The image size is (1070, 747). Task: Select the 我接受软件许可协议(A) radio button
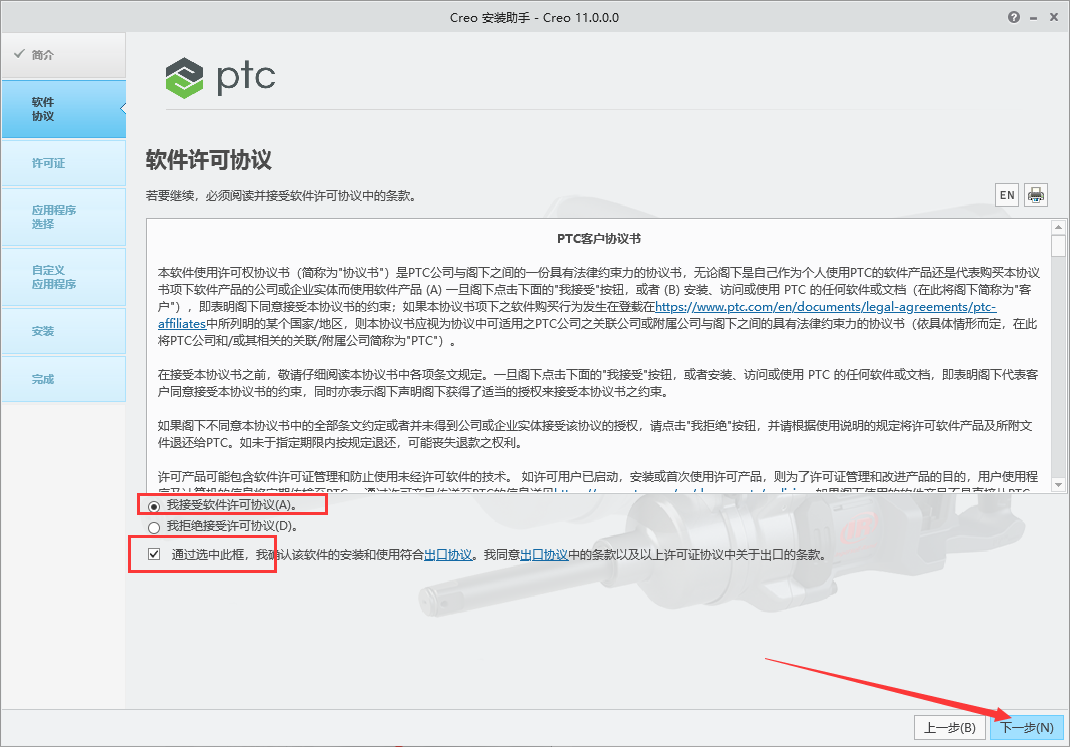point(152,505)
